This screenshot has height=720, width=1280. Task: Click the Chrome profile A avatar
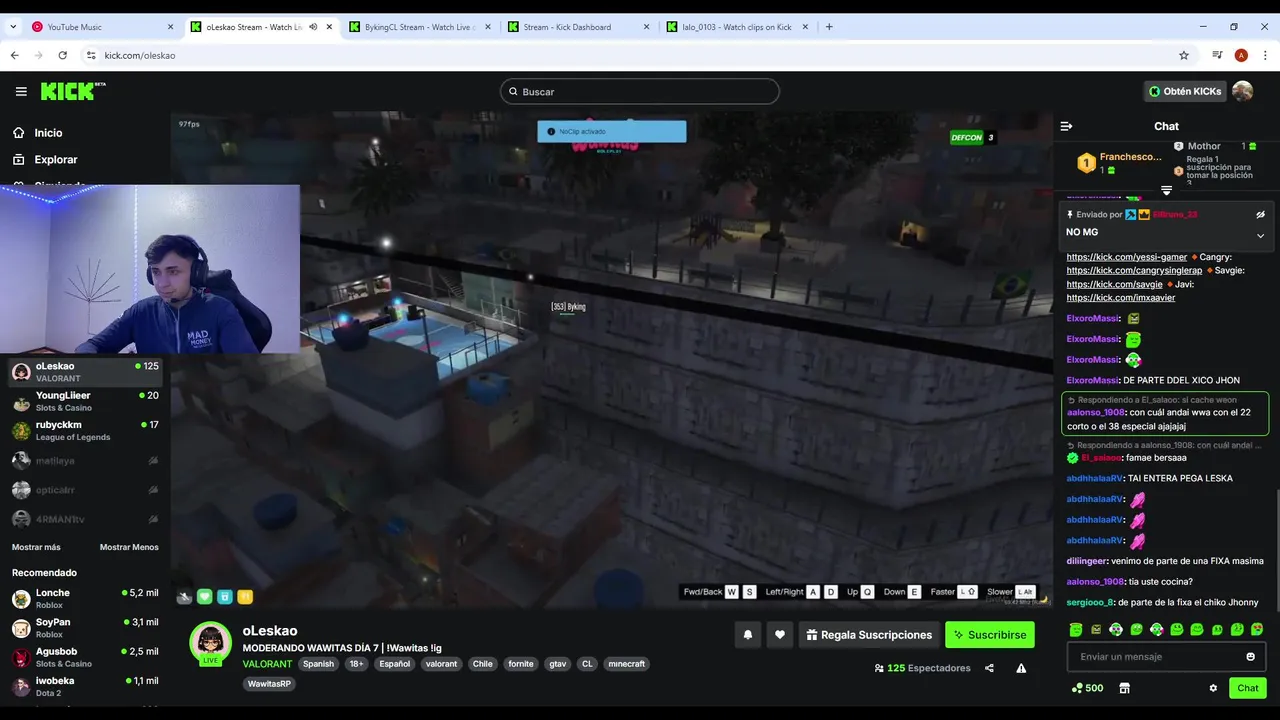1241,55
